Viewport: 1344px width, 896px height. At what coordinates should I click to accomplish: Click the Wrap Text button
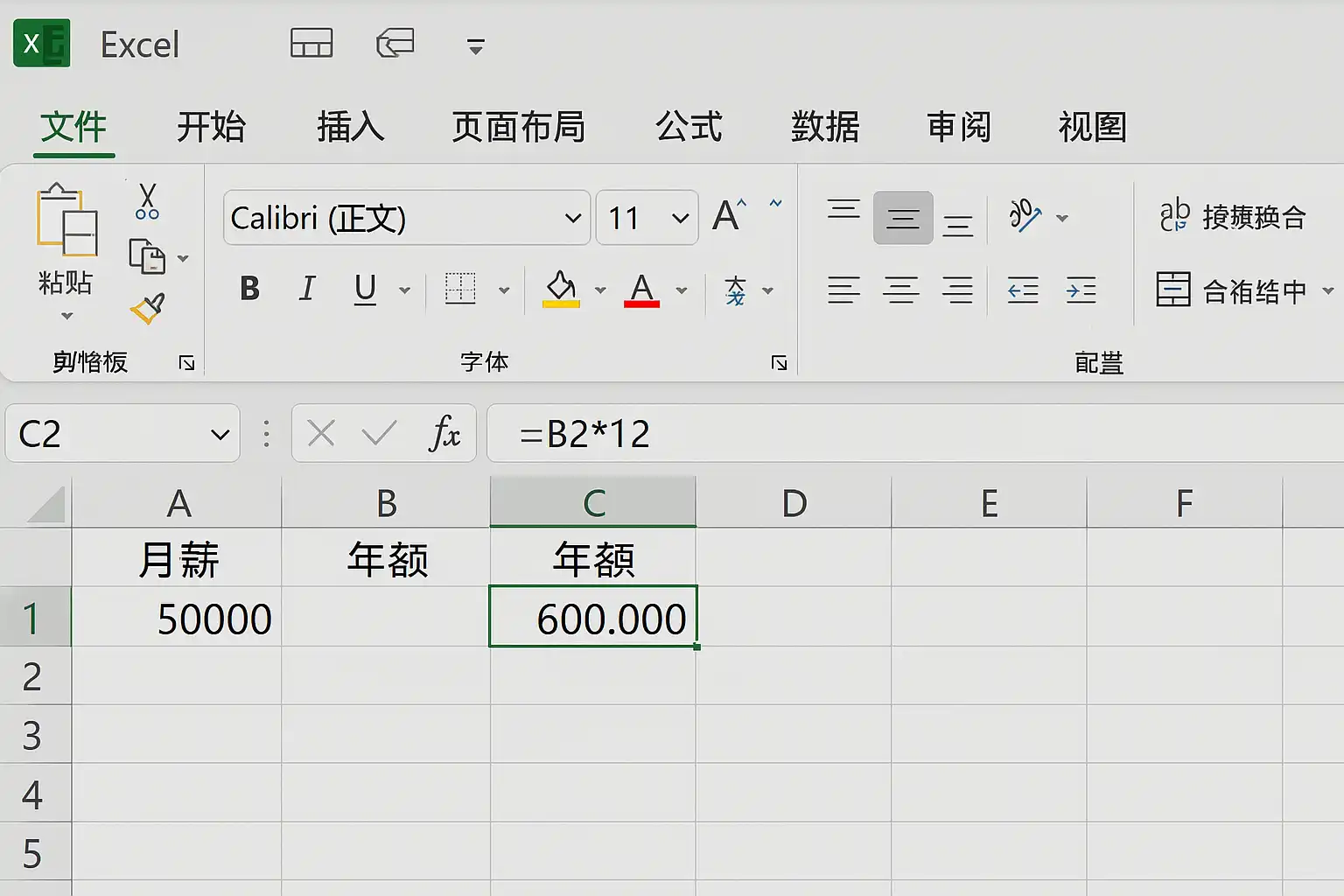1232,216
